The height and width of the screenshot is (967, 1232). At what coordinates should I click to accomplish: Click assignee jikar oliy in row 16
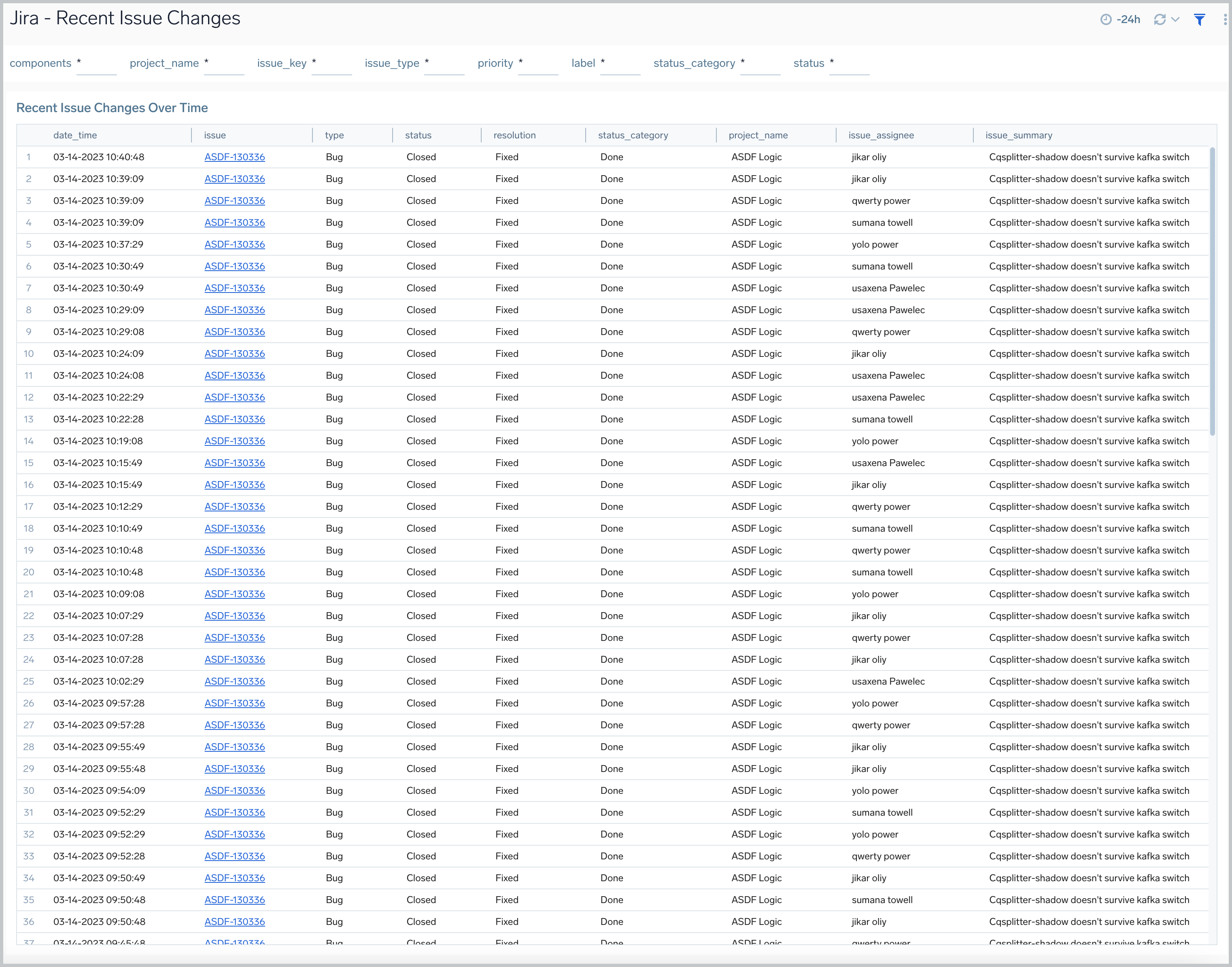[869, 485]
